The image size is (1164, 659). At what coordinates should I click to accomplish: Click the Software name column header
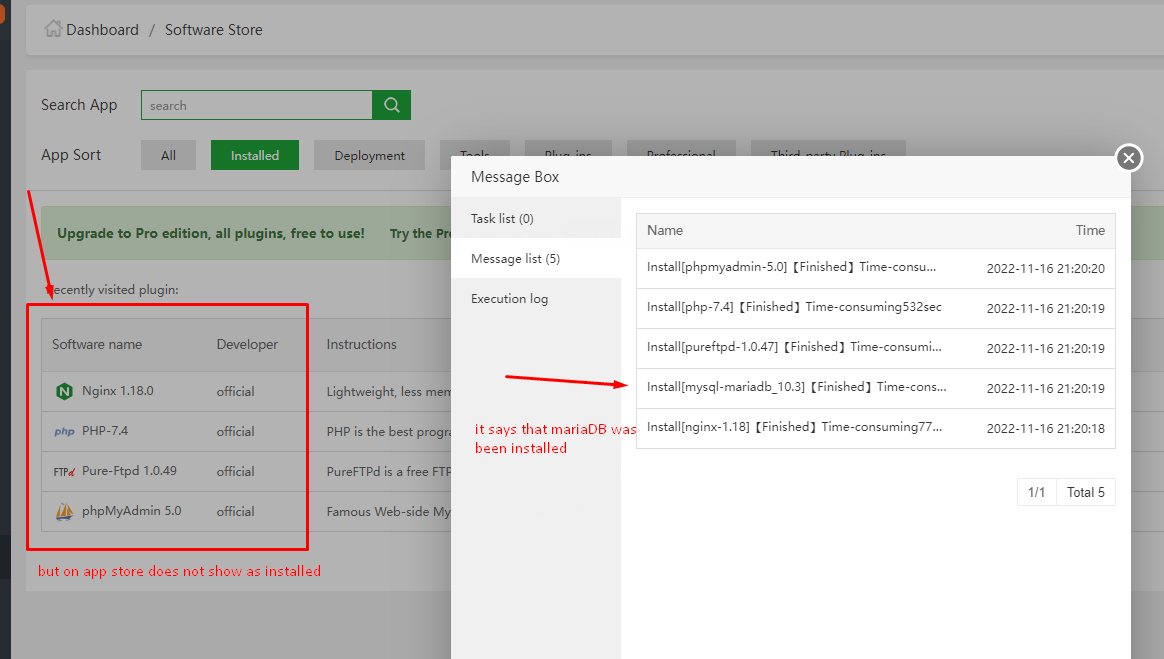(97, 344)
